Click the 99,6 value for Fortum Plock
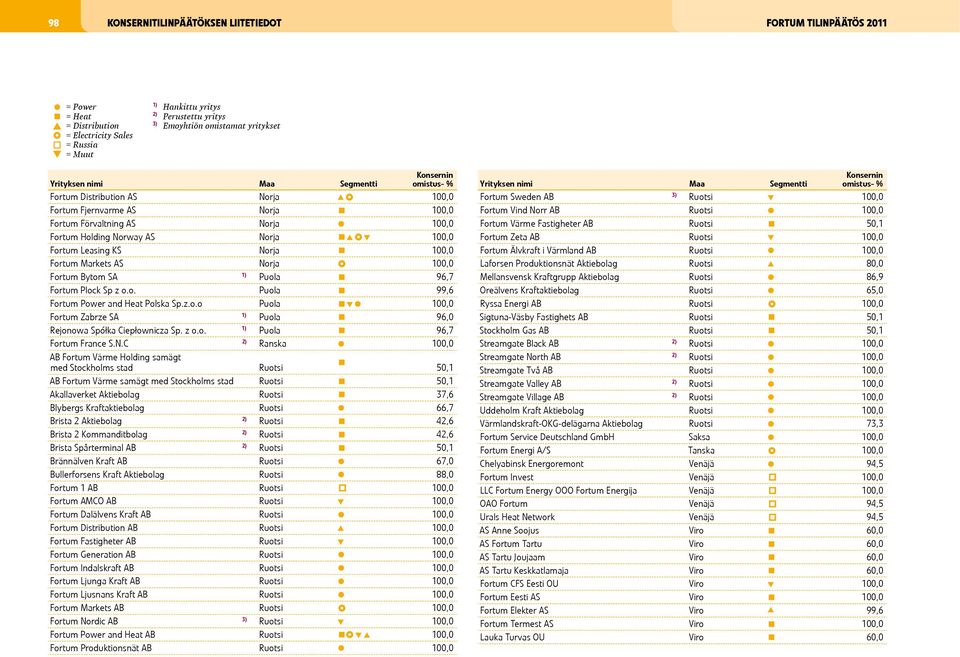This screenshot has height=657, width=960. (x=445, y=290)
